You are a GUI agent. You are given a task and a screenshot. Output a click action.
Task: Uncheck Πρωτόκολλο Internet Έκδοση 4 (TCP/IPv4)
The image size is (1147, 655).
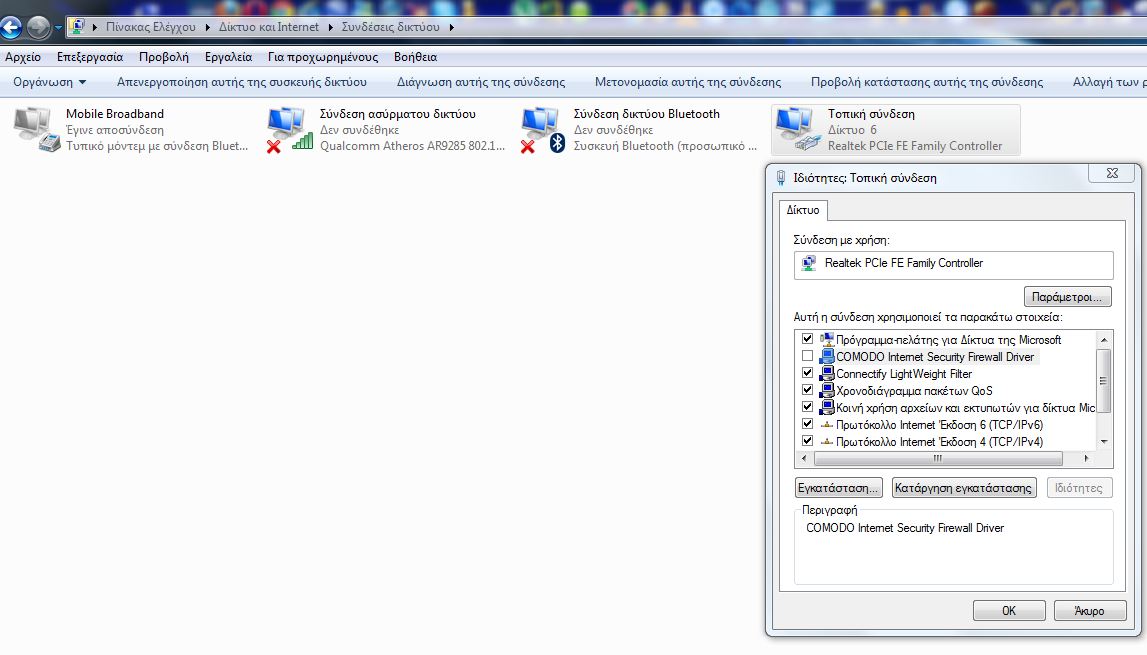click(808, 441)
